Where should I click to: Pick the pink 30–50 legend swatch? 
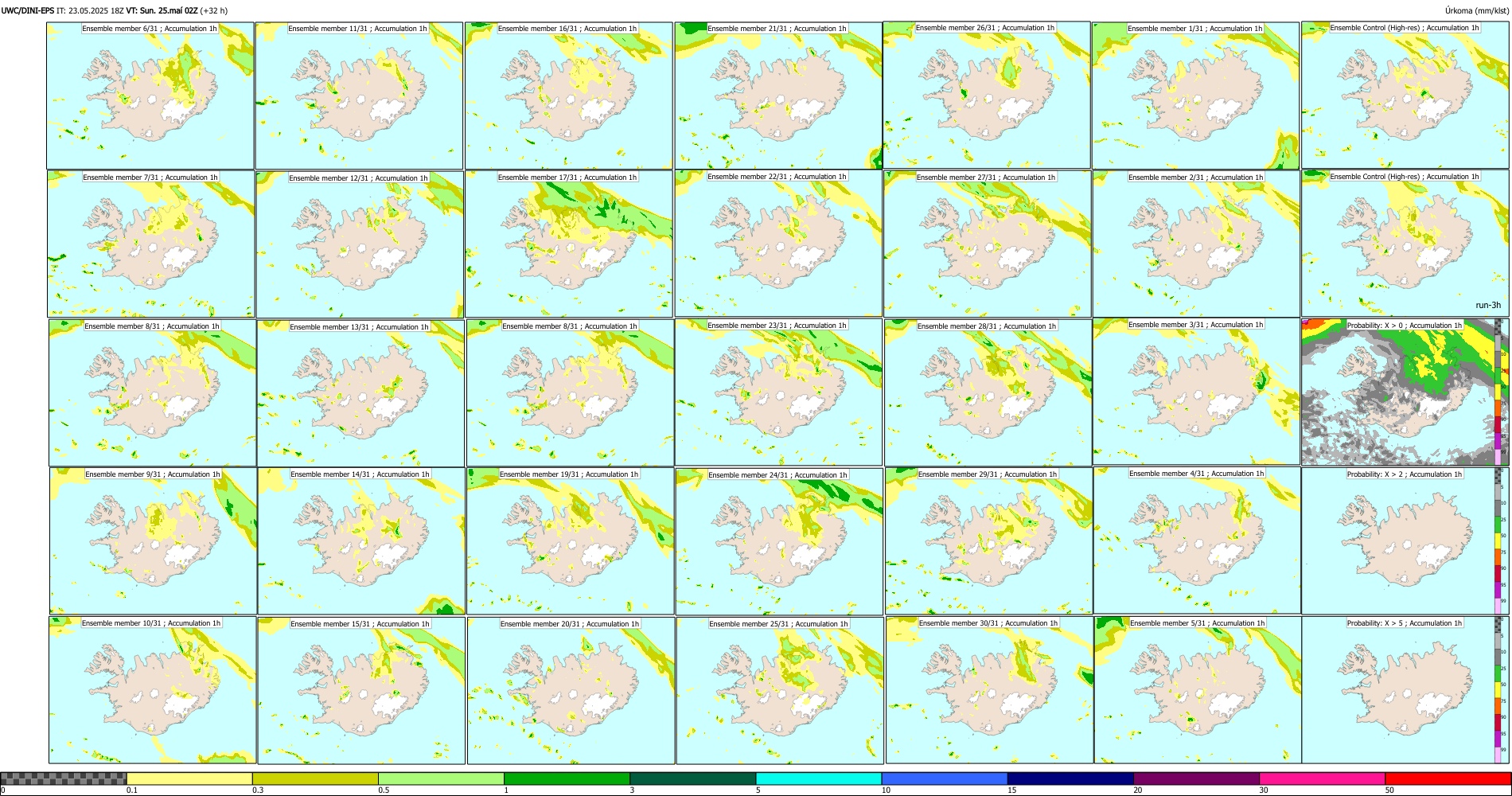pyautogui.click(x=1322, y=778)
